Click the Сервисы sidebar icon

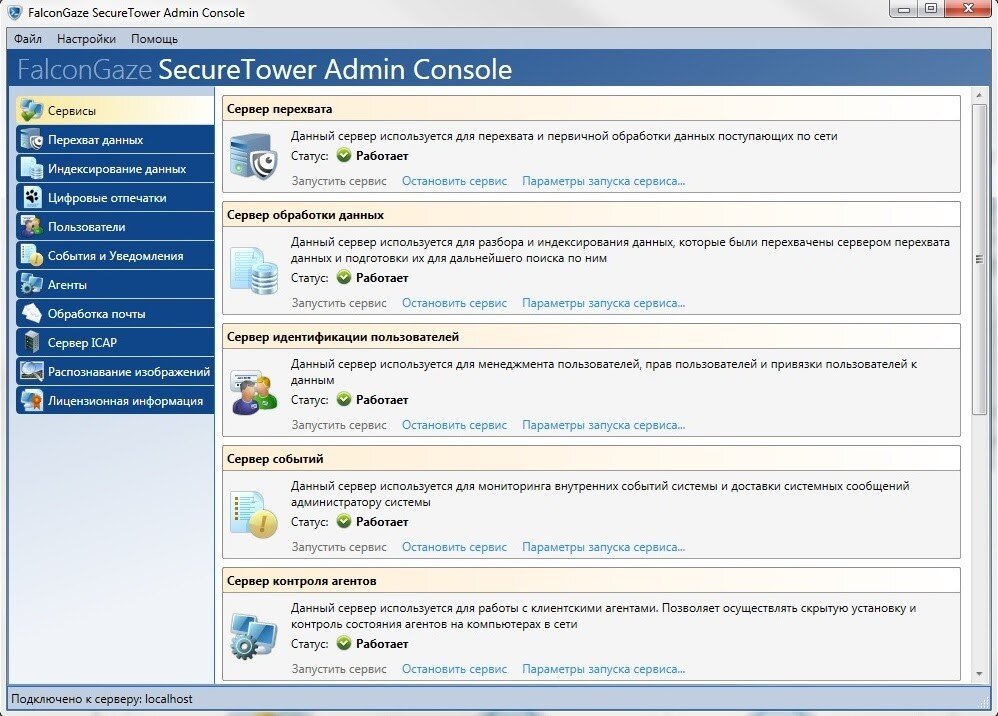(31, 110)
